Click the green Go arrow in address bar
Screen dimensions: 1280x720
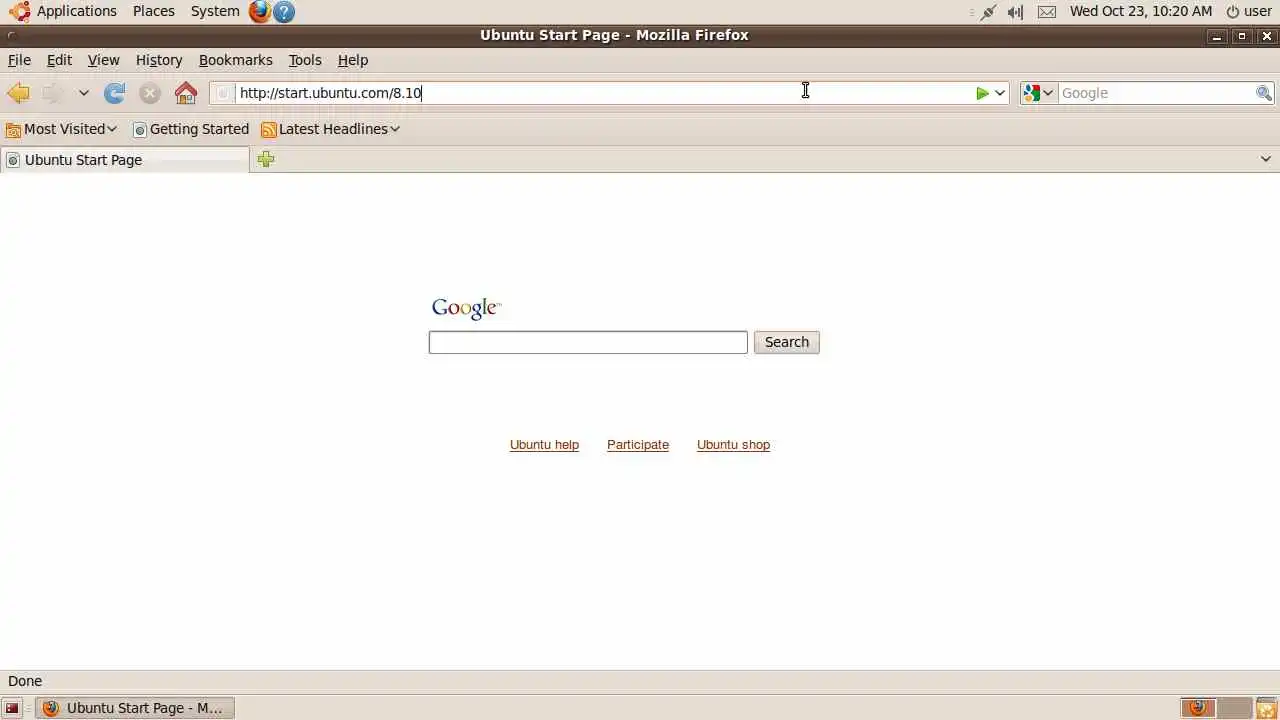[982, 93]
